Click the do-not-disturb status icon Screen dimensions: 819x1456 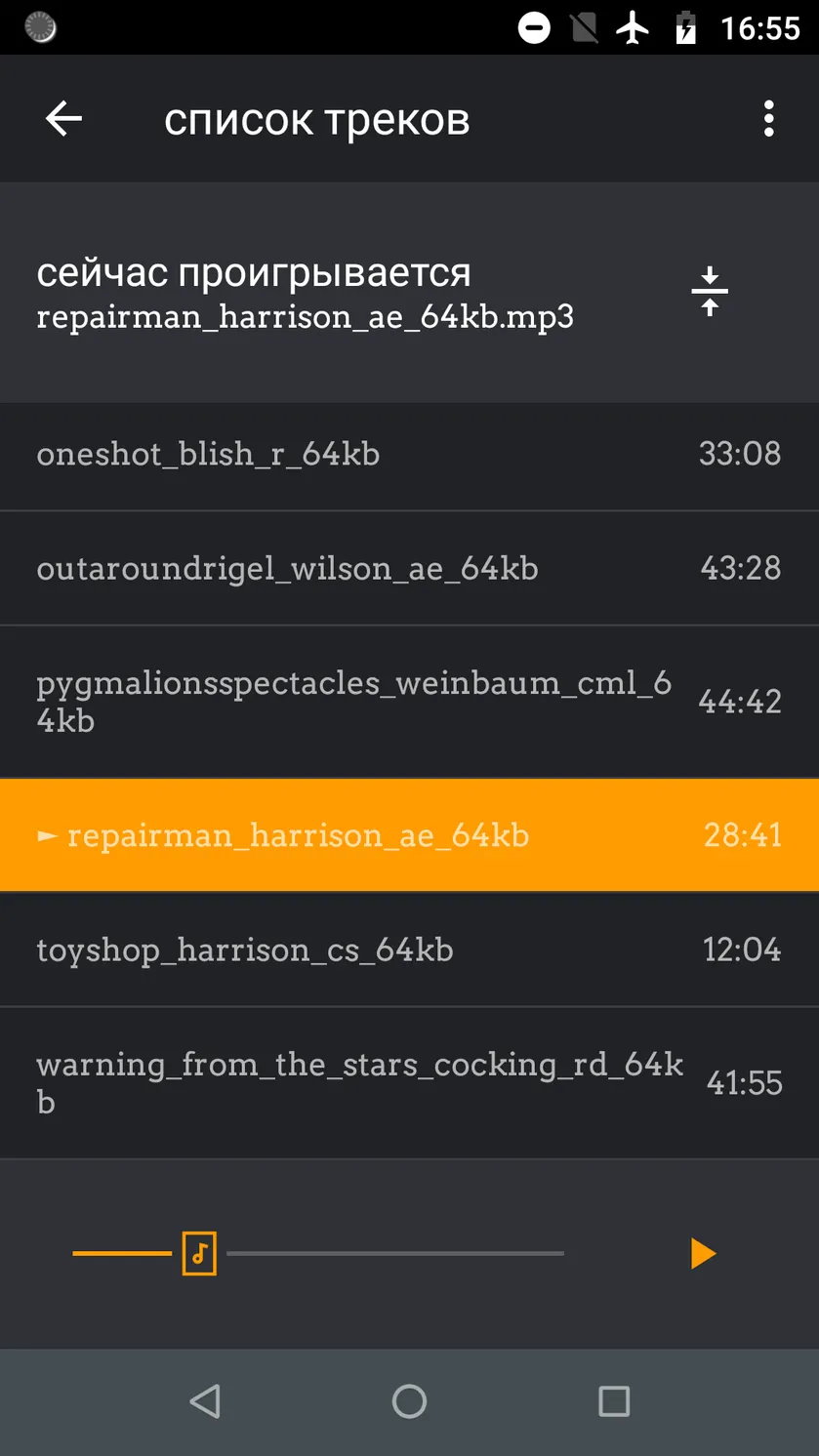pos(534,28)
